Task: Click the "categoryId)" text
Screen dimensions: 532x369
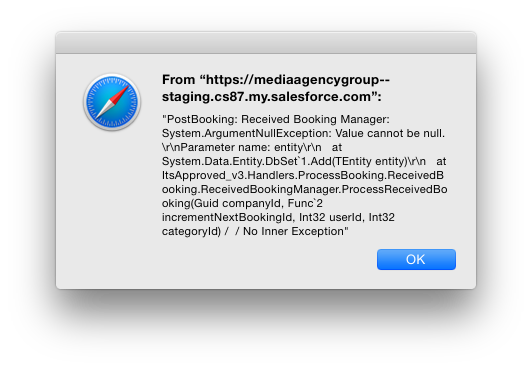Action: (191, 231)
